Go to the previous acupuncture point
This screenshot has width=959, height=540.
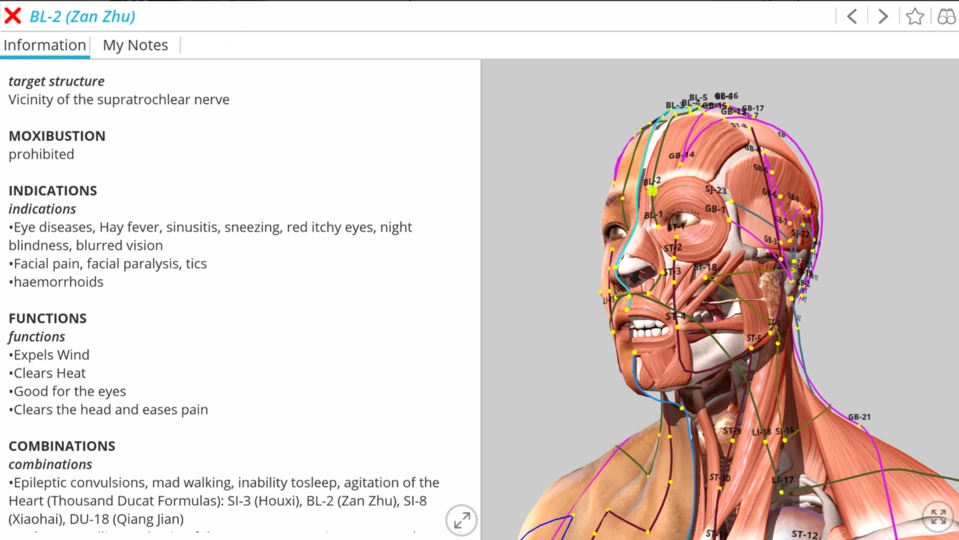tap(852, 16)
